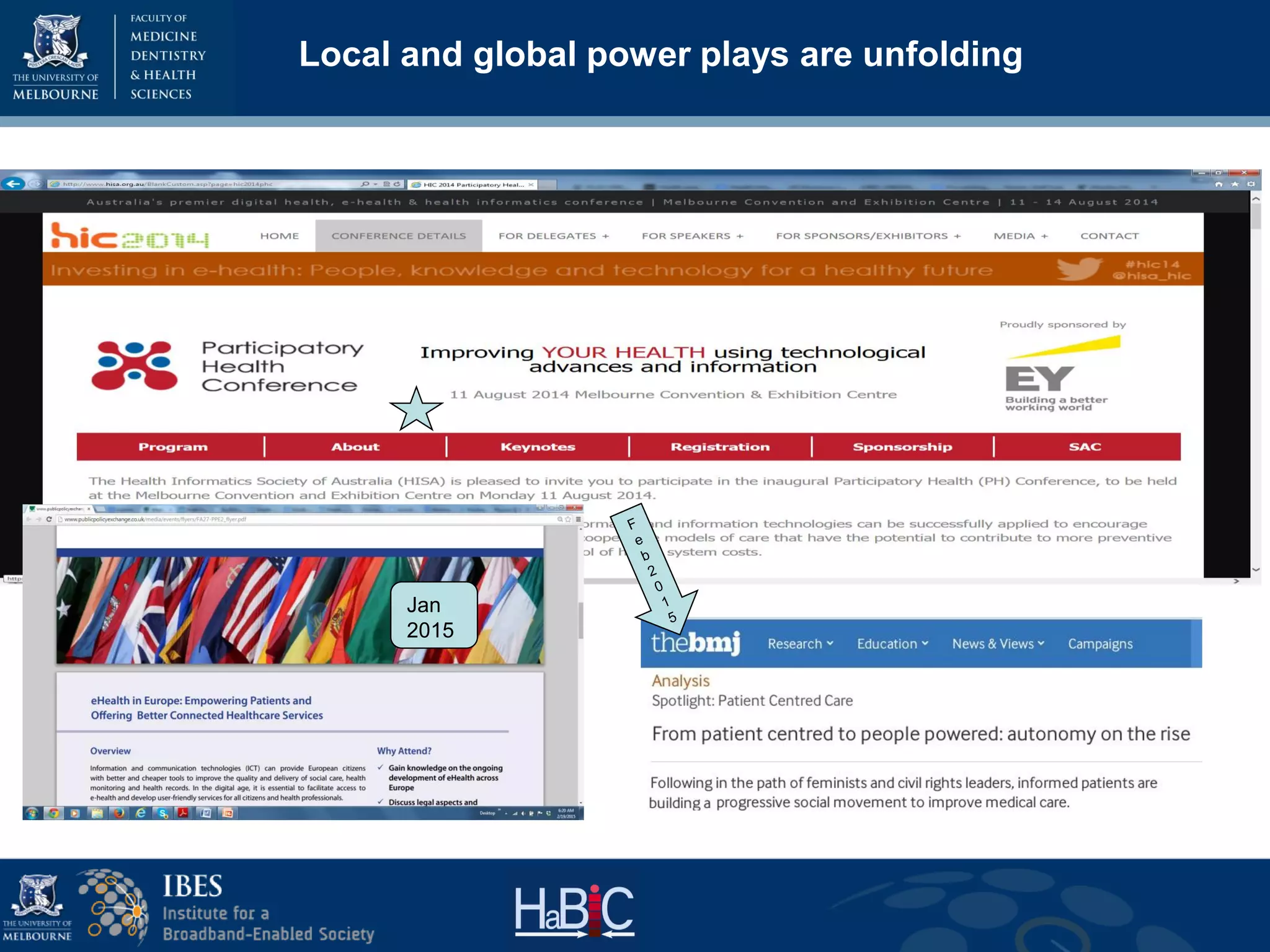
Task: Click the Skype taskbar icon
Action: coord(162,813)
